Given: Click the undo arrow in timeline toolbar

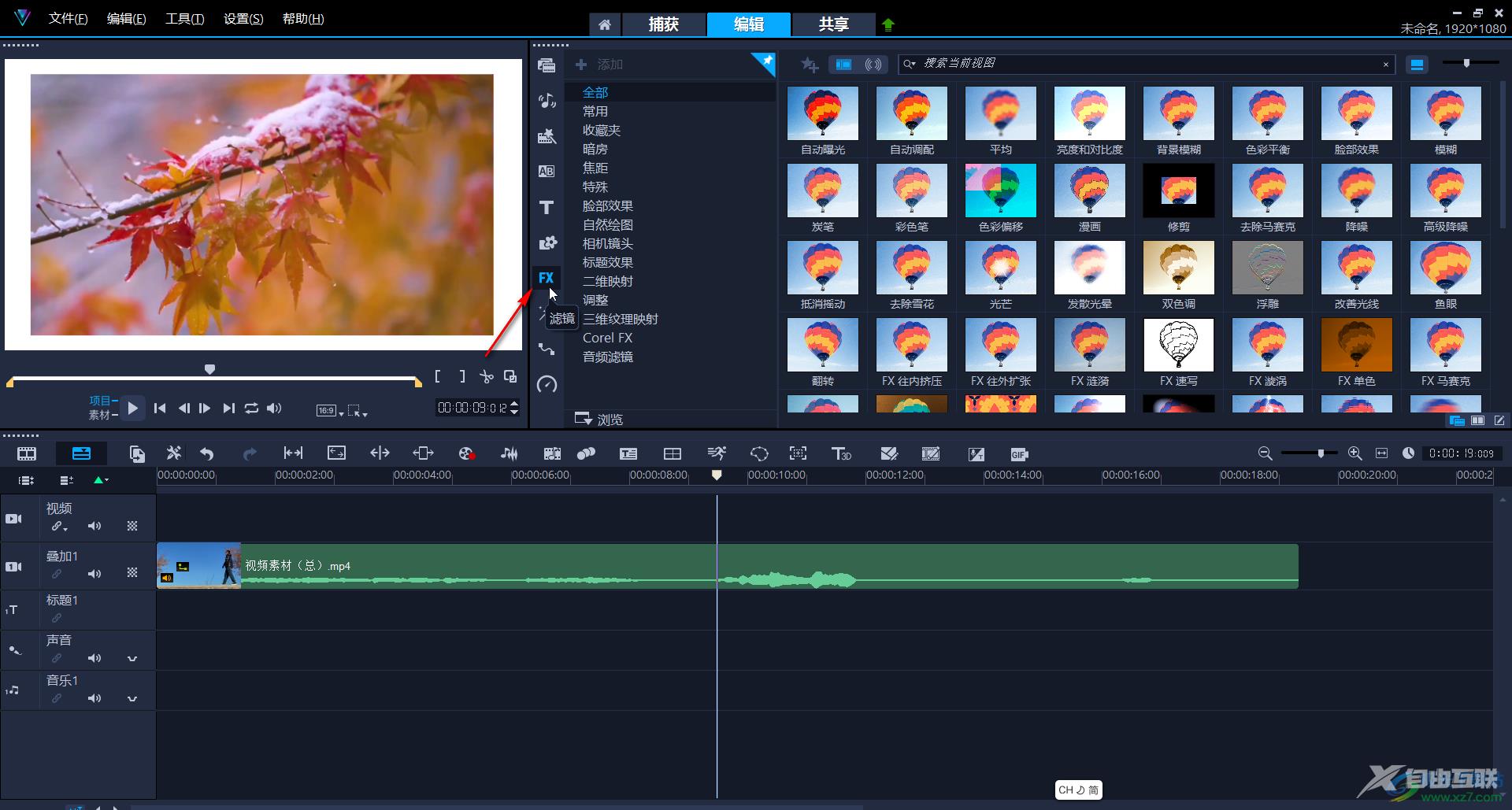Looking at the screenshot, I should pyautogui.click(x=207, y=453).
